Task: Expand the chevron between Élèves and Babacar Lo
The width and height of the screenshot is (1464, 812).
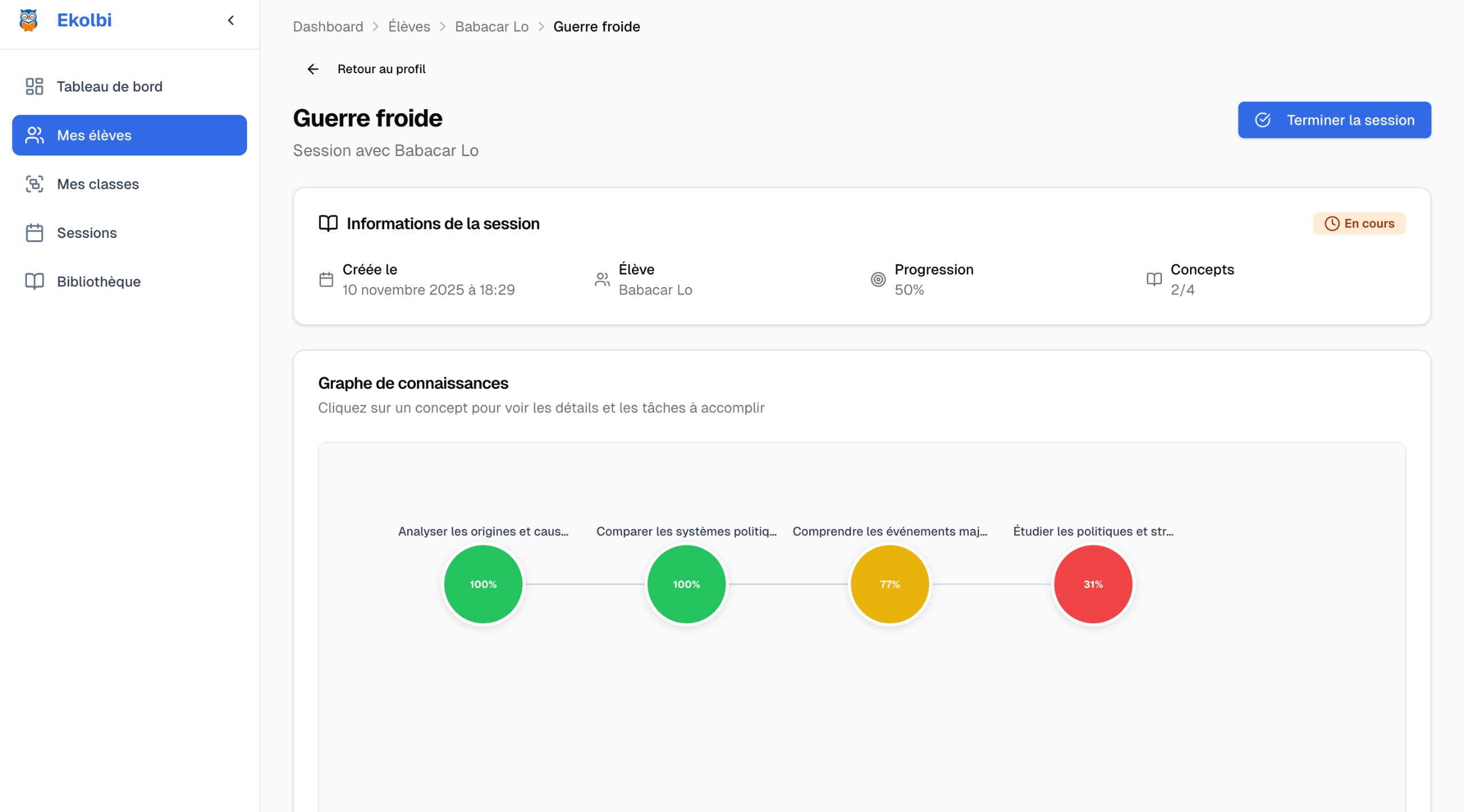Action: pyautogui.click(x=442, y=26)
